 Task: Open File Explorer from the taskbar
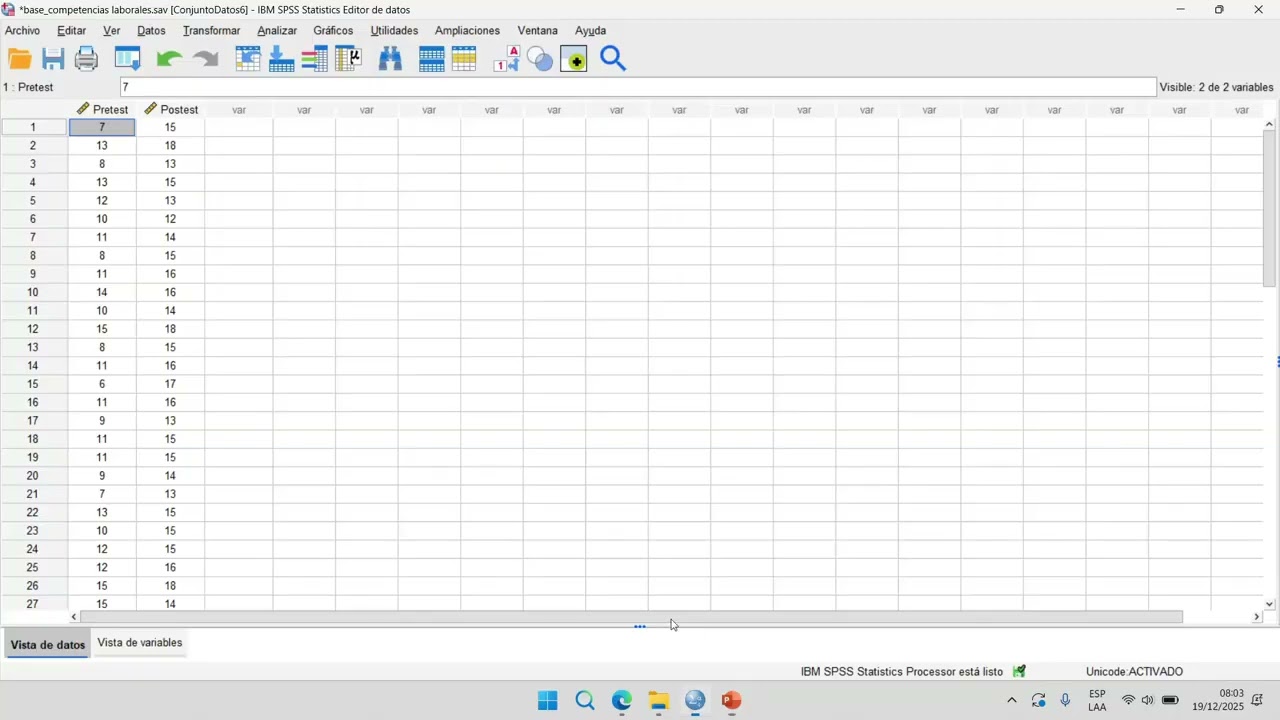click(x=658, y=700)
